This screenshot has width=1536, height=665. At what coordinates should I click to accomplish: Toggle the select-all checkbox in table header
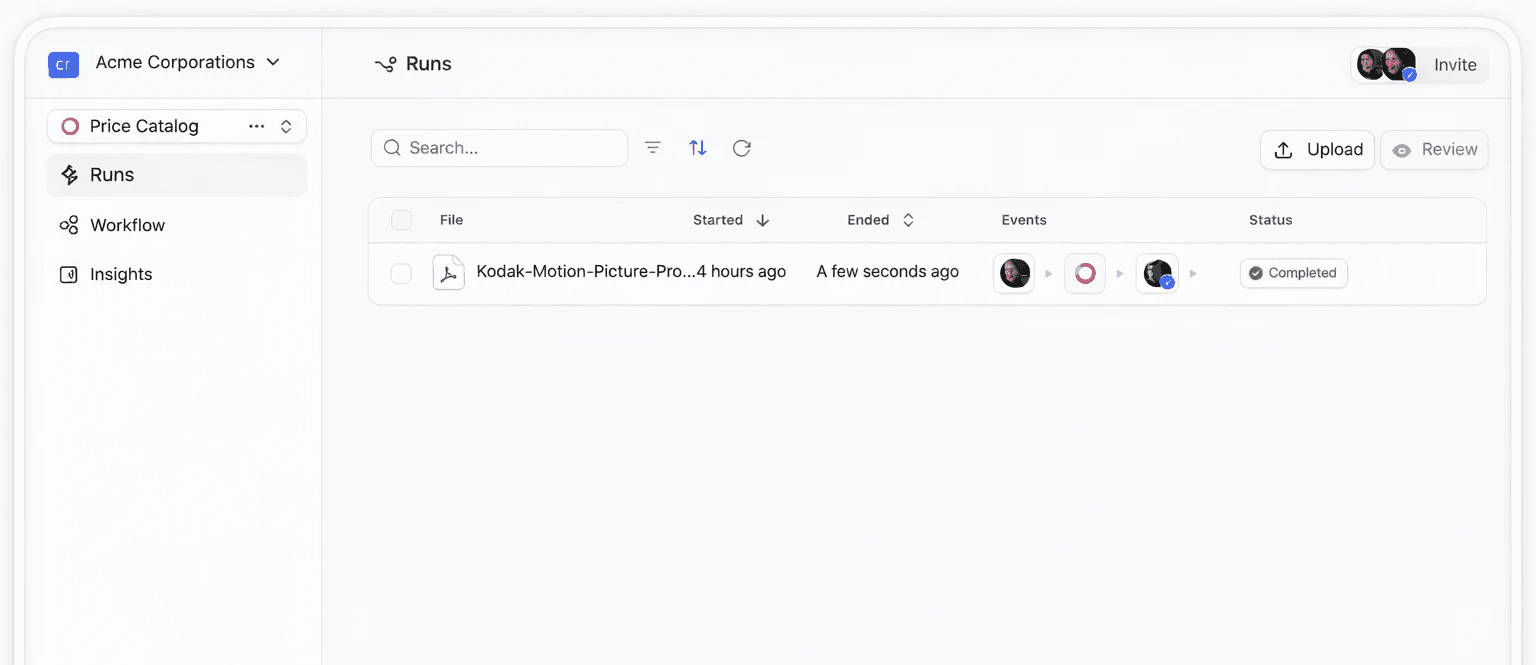click(401, 220)
